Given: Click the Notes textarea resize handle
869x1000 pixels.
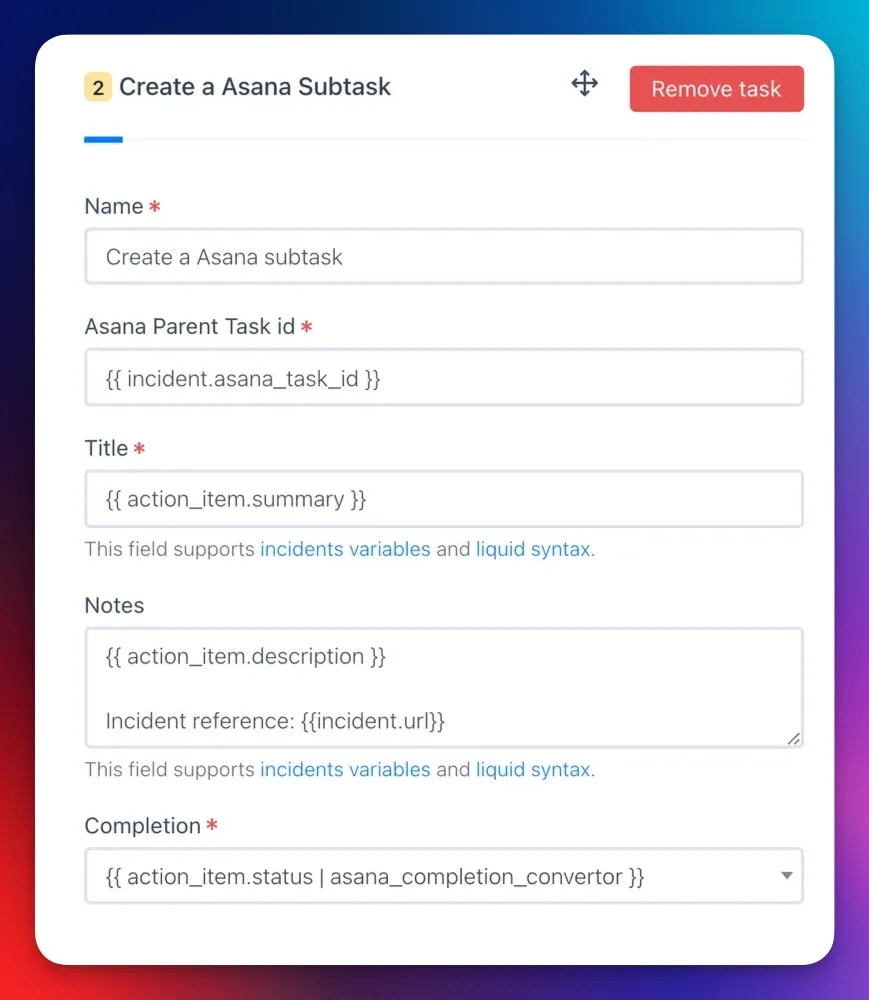Looking at the screenshot, I should point(793,739).
